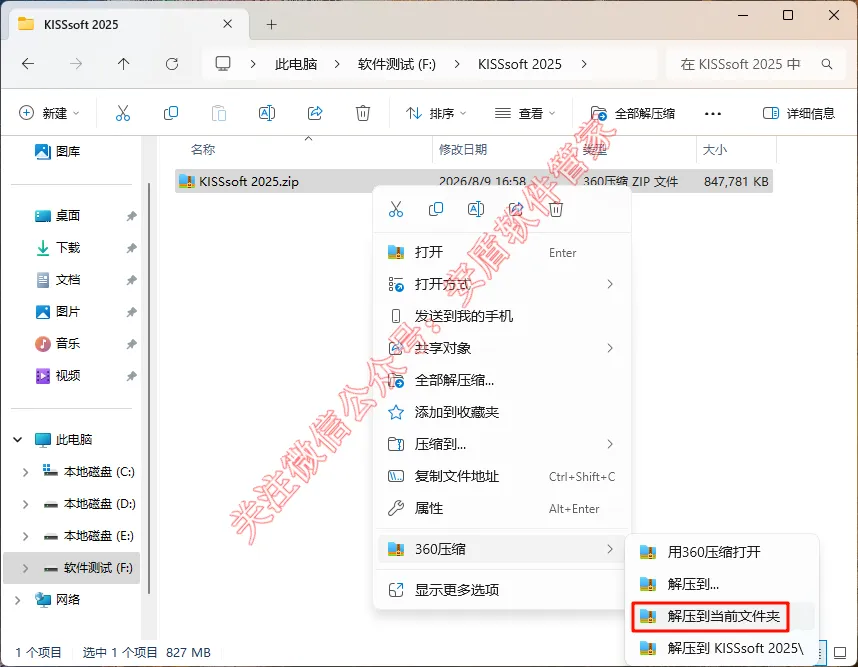This screenshot has height=667, width=858.
Task: Select 用360压缩打开
Action: (x=722, y=552)
